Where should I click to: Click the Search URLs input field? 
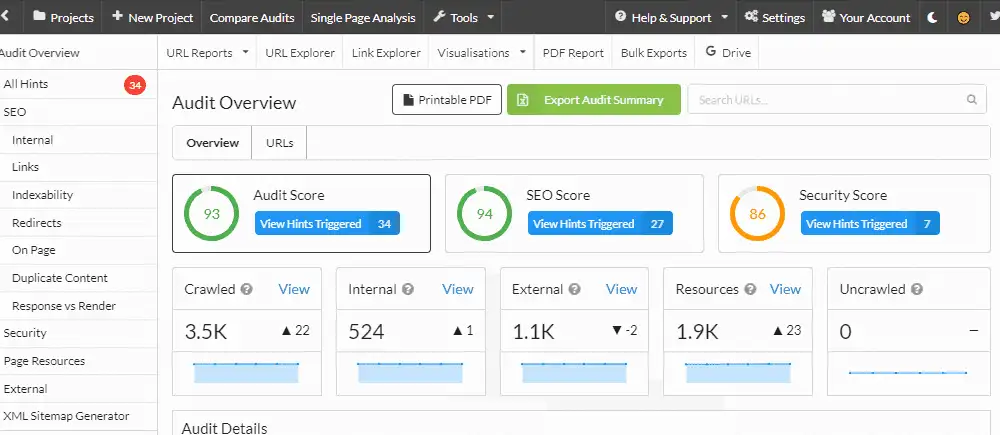click(x=825, y=100)
